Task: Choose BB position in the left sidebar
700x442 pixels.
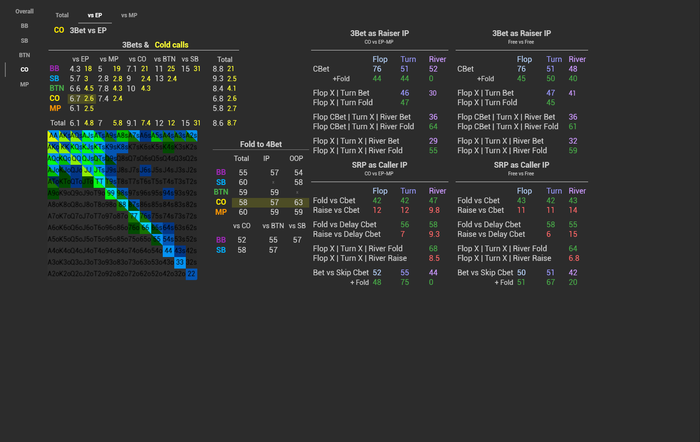Action: [24, 26]
